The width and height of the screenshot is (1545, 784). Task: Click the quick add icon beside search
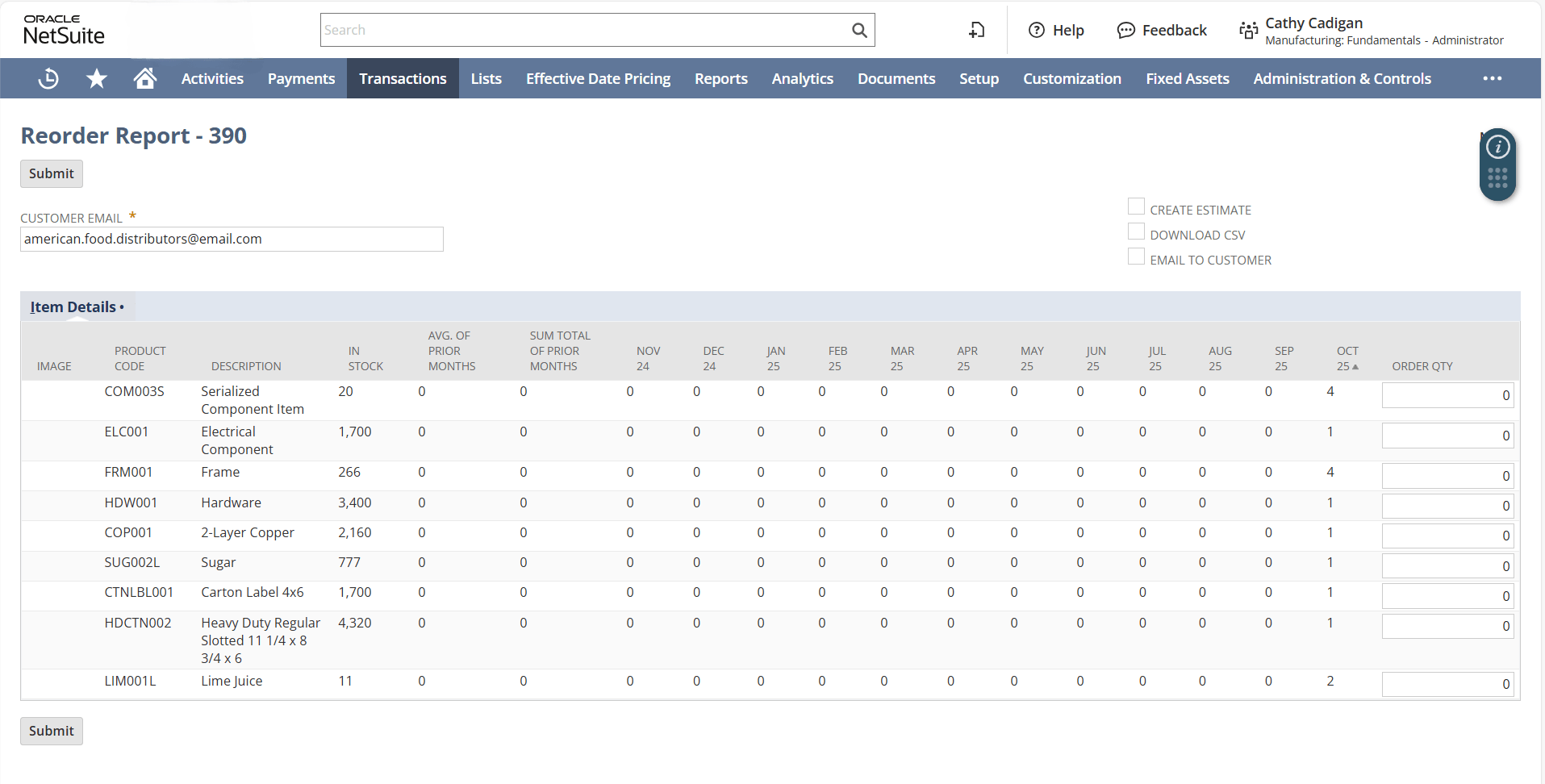pos(976,30)
